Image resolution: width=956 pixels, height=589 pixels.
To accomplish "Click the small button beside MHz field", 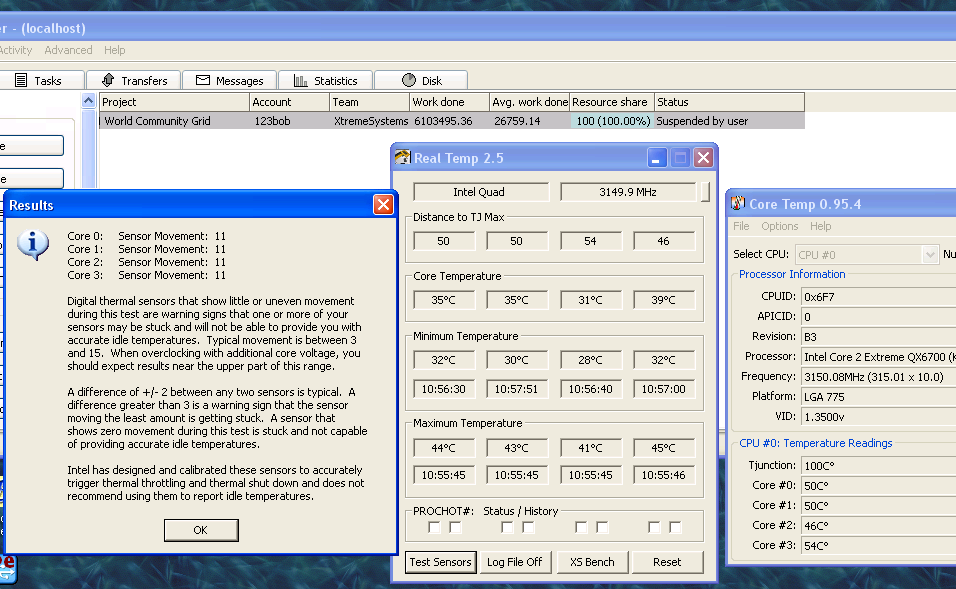I will point(705,192).
